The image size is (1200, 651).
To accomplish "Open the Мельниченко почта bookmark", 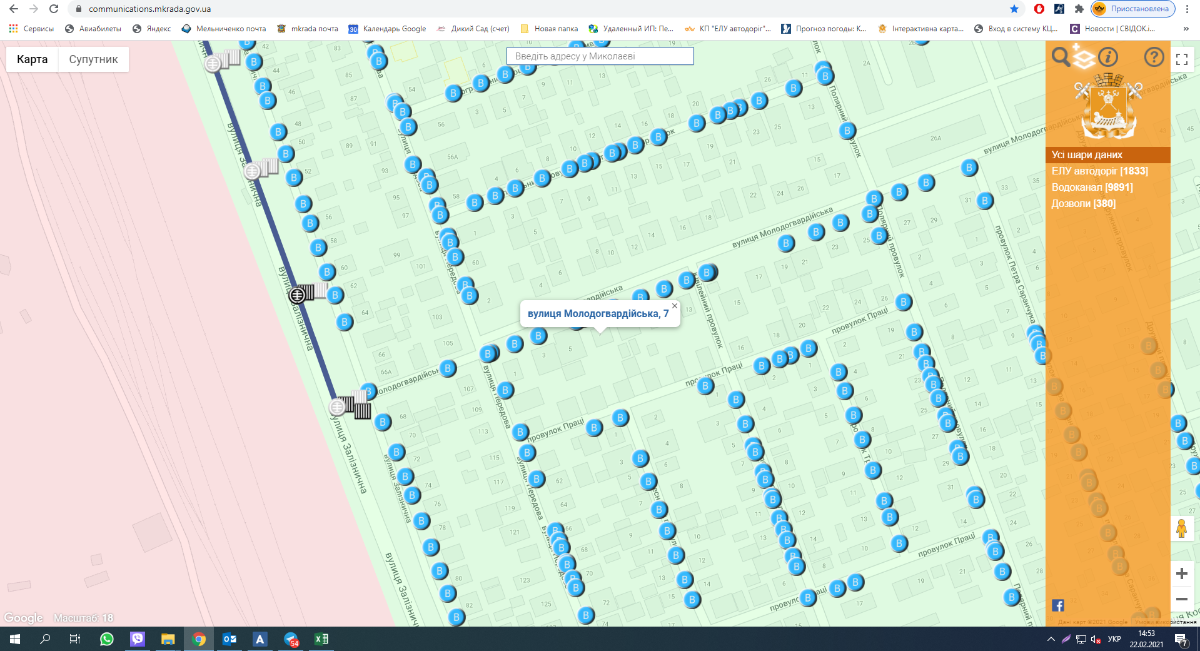I will click(224, 28).
